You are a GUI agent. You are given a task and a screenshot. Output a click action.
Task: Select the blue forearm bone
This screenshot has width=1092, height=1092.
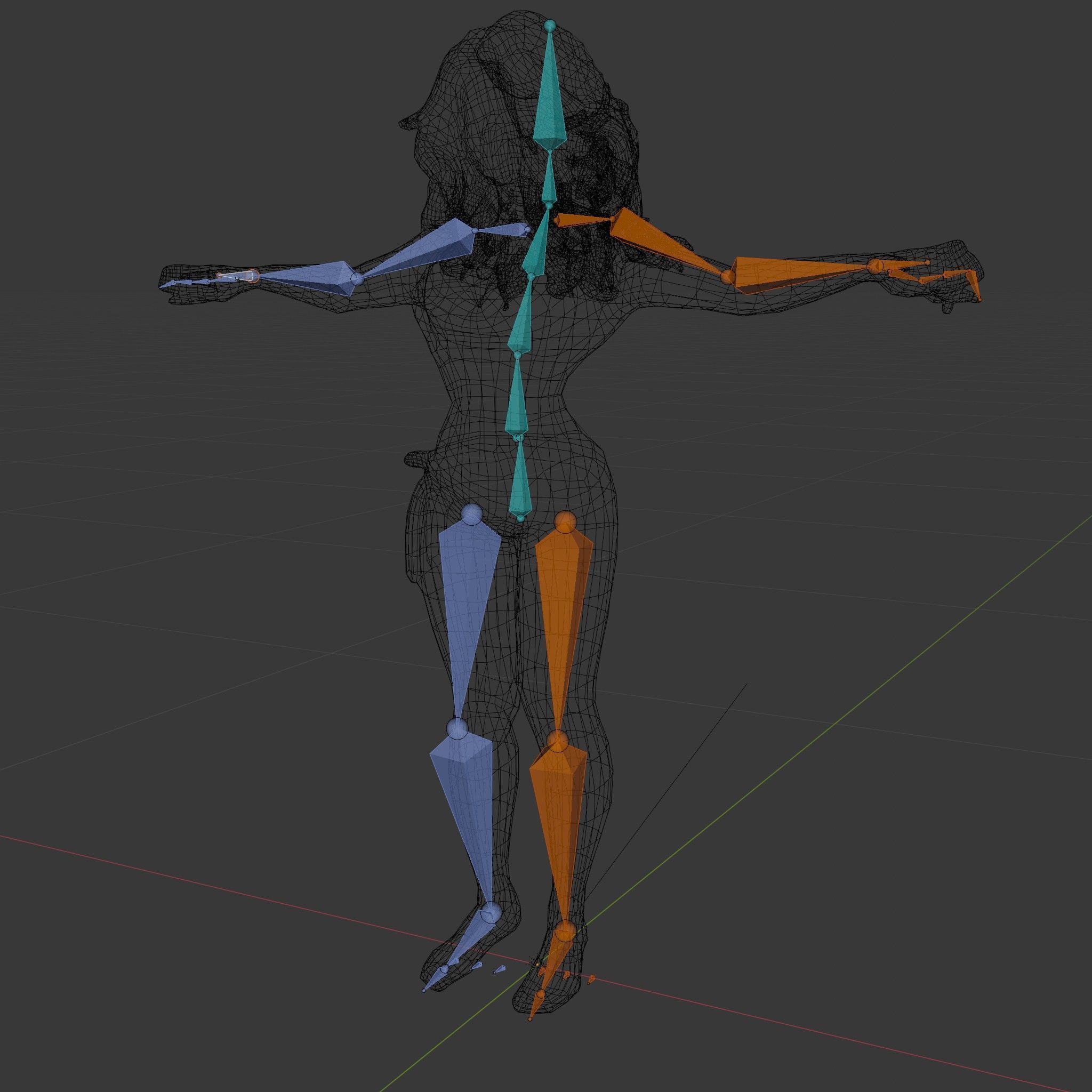tap(308, 278)
